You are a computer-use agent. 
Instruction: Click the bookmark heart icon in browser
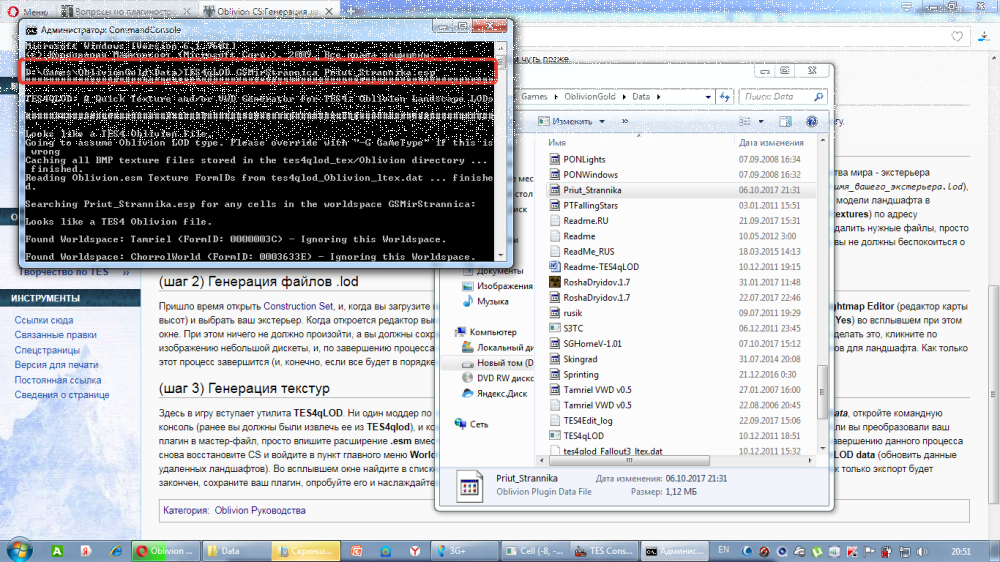click(957, 37)
